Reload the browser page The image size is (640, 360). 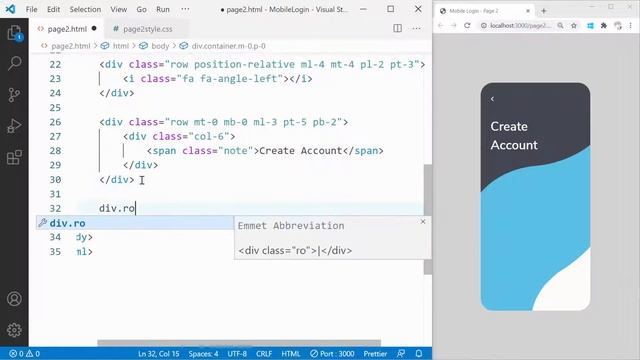coord(467,25)
